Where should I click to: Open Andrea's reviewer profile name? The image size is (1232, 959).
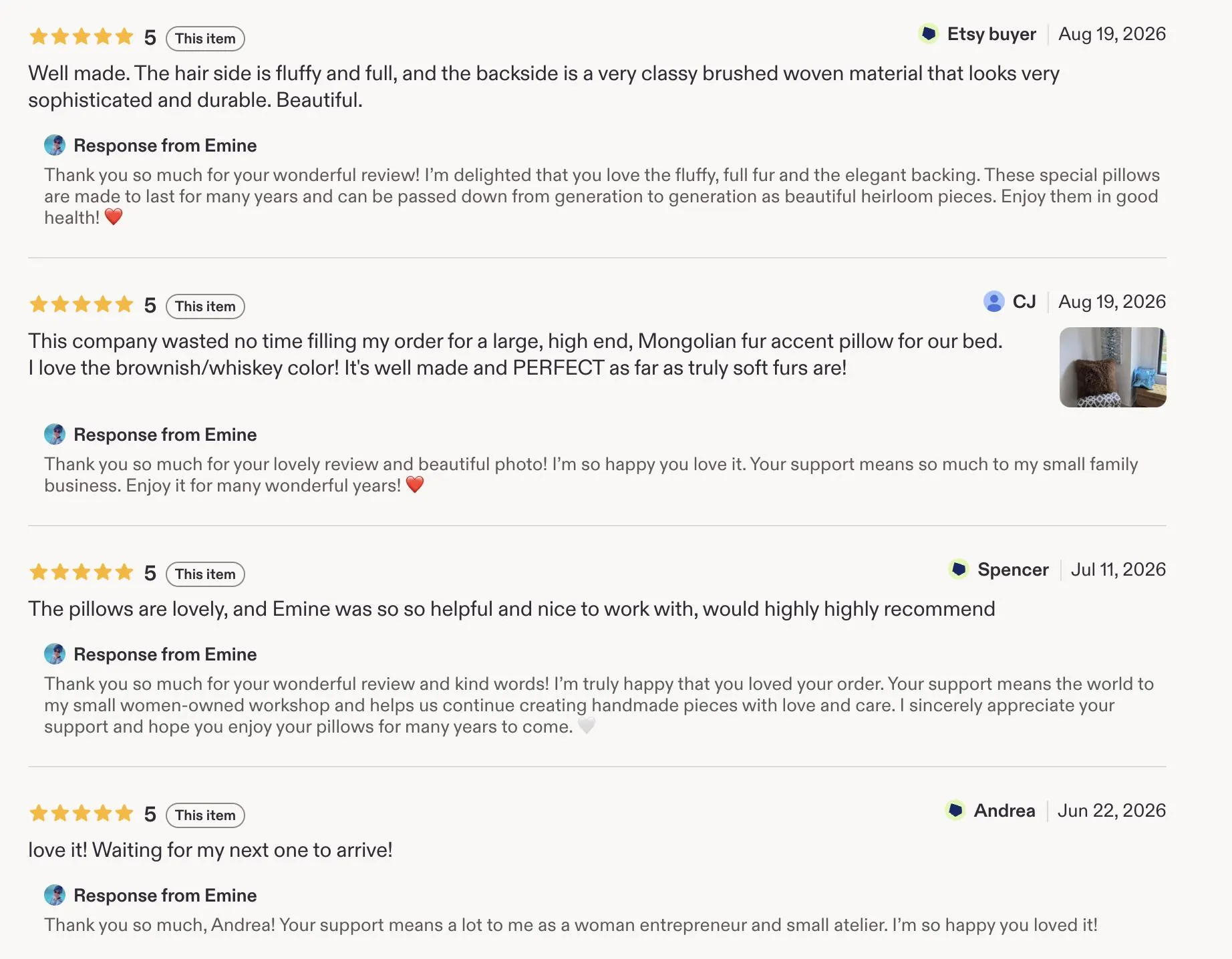[x=1004, y=811]
